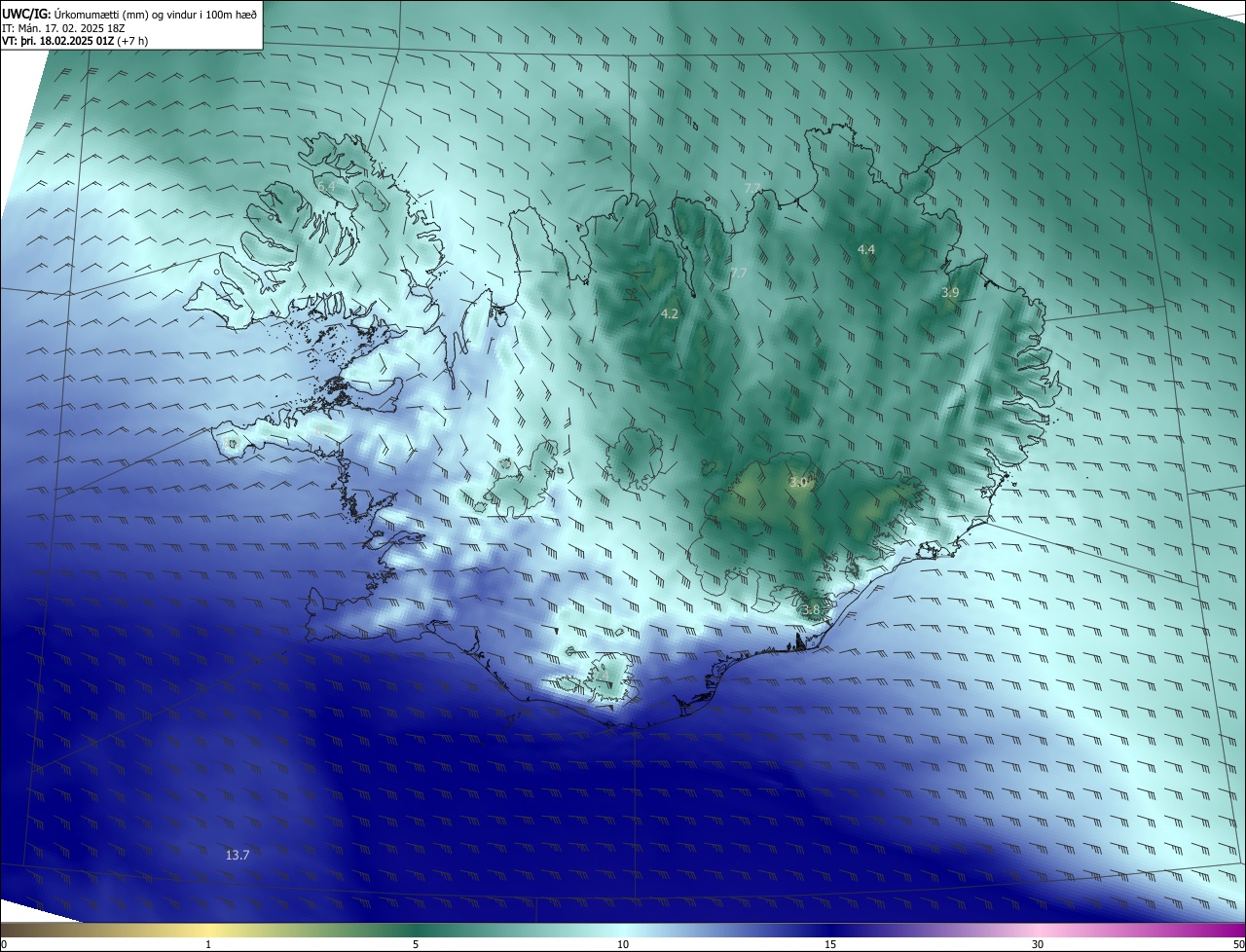Click the 3.8 value near the coast
Image resolution: width=1246 pixels, height=952 pixels.
click(812, 610)
